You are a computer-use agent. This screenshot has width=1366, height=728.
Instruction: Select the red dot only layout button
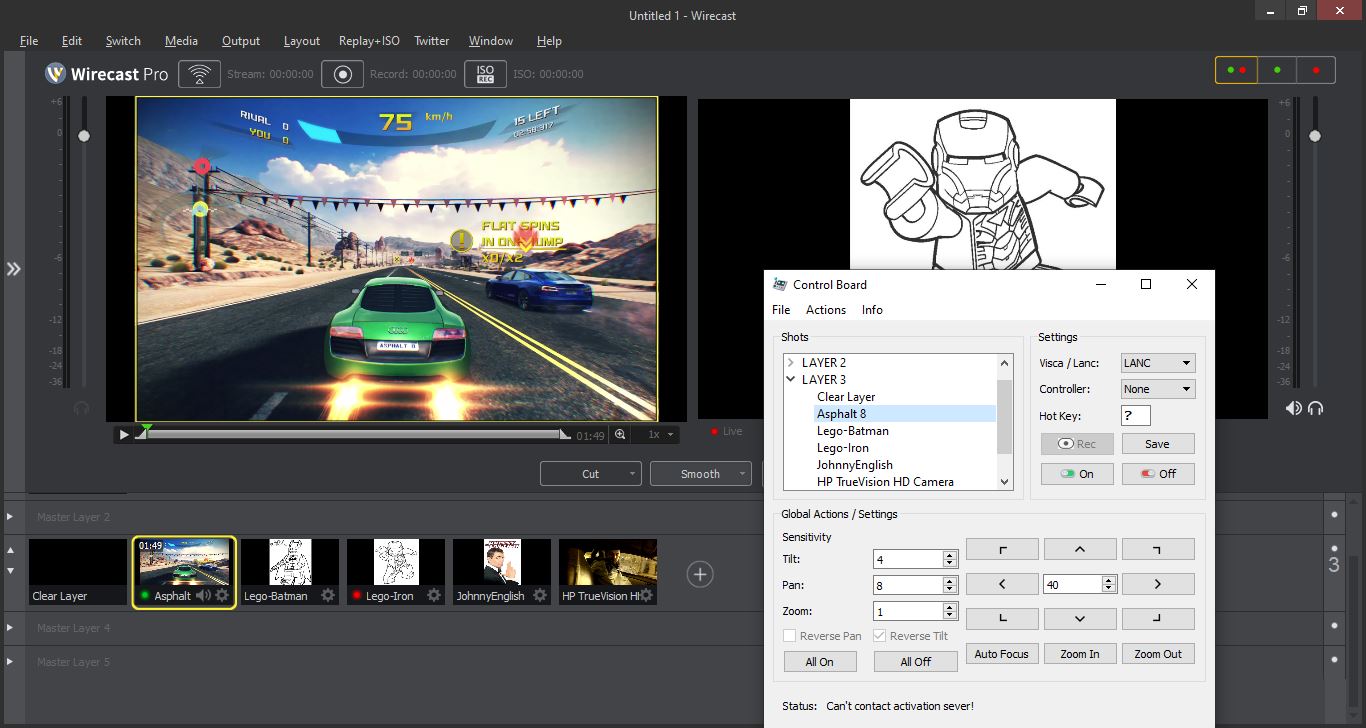click(1316, 70)
